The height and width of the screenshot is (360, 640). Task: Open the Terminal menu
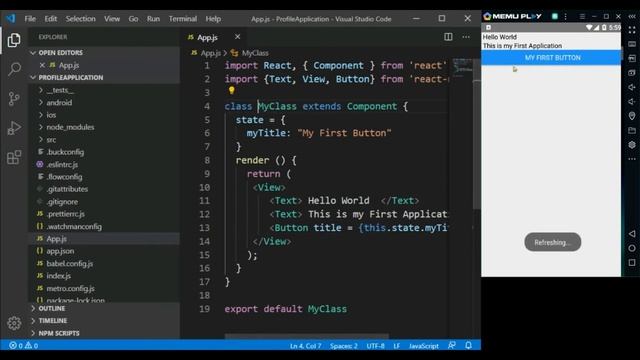click(x=183, y=19)
